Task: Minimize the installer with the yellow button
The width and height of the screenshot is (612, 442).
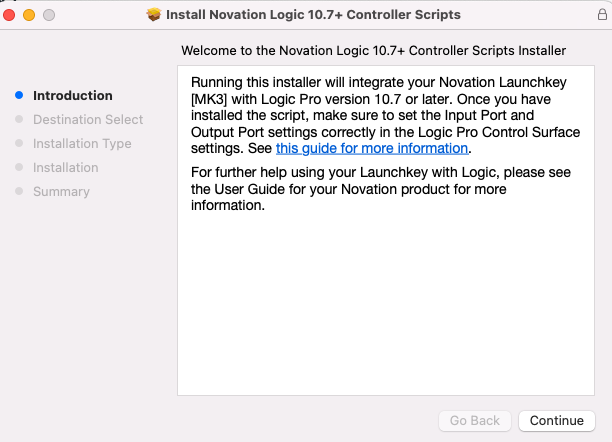Action: click(x=29, y=15)
